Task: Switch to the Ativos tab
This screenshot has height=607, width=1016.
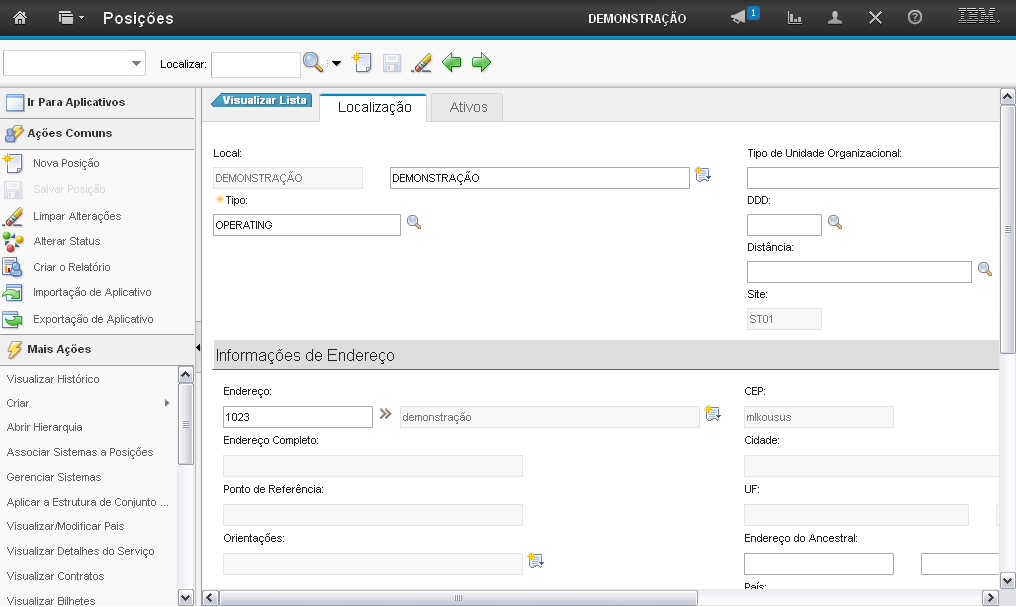Action: [468, 107]
